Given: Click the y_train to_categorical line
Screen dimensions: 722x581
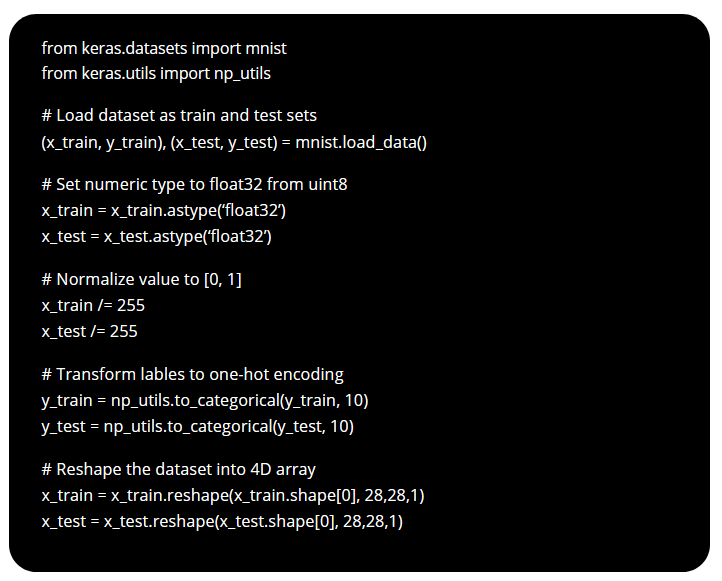Looking at the screenshot, I should (205, 401).
